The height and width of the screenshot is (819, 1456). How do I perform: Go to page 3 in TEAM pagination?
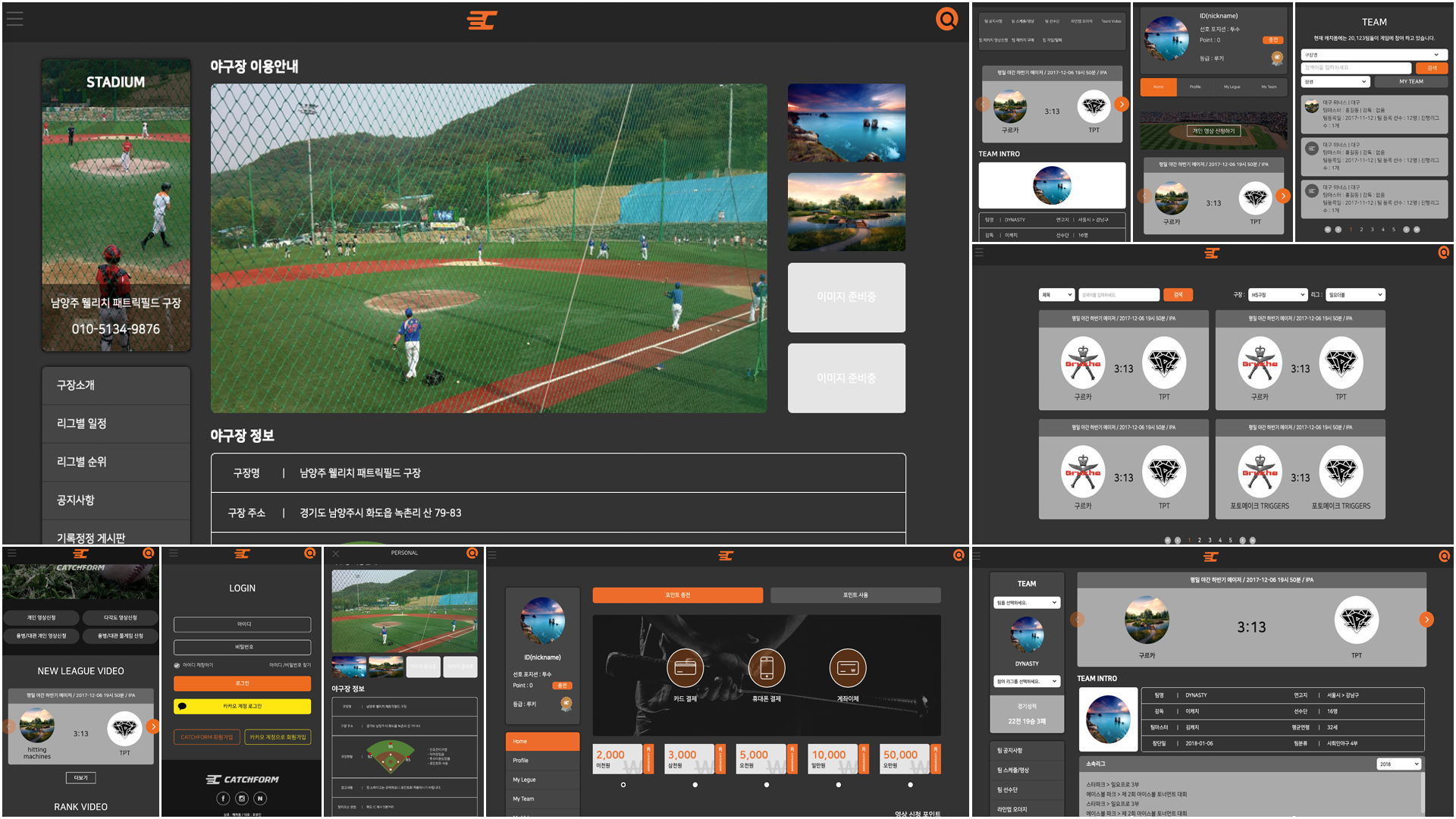(1372, 229)
